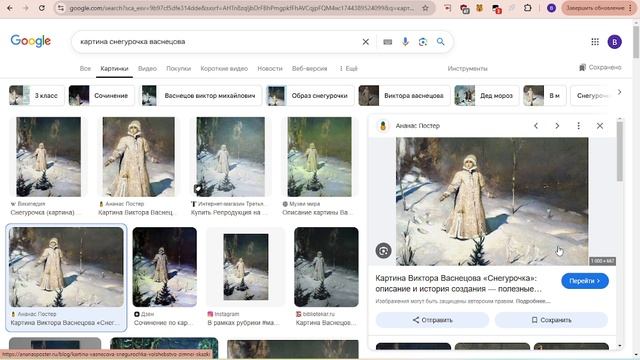The image size is (640, 360).
Task: Open the on-screen keyboard icon
Action: [387, 42]
